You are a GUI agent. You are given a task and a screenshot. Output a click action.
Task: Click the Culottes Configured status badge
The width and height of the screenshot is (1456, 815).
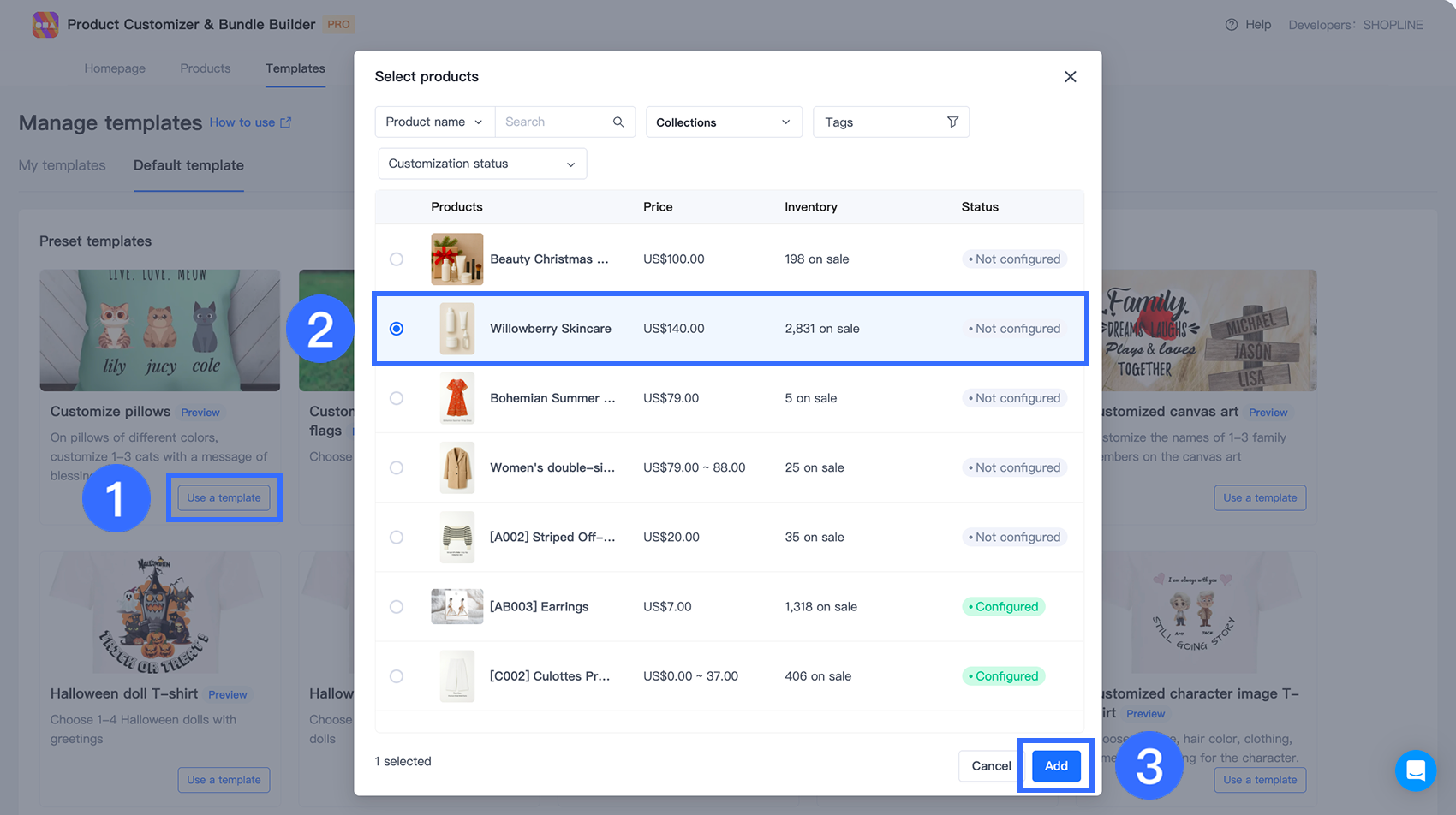[x=1003, y=675]
